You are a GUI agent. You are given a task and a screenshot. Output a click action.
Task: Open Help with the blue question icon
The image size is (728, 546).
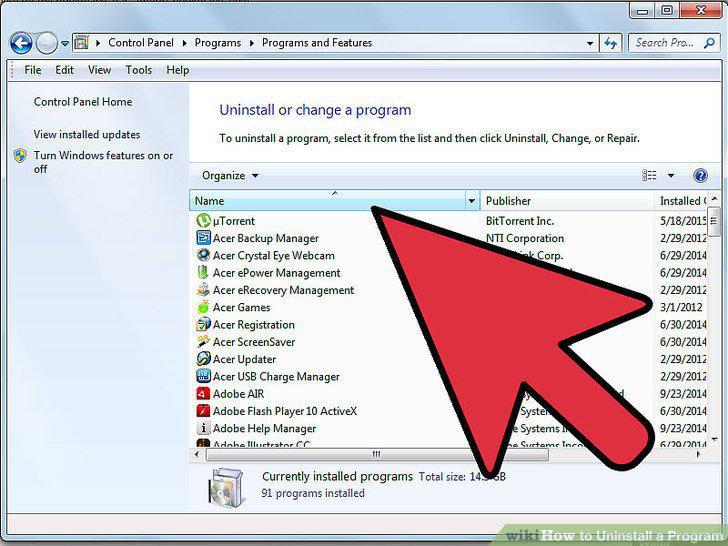700,176
